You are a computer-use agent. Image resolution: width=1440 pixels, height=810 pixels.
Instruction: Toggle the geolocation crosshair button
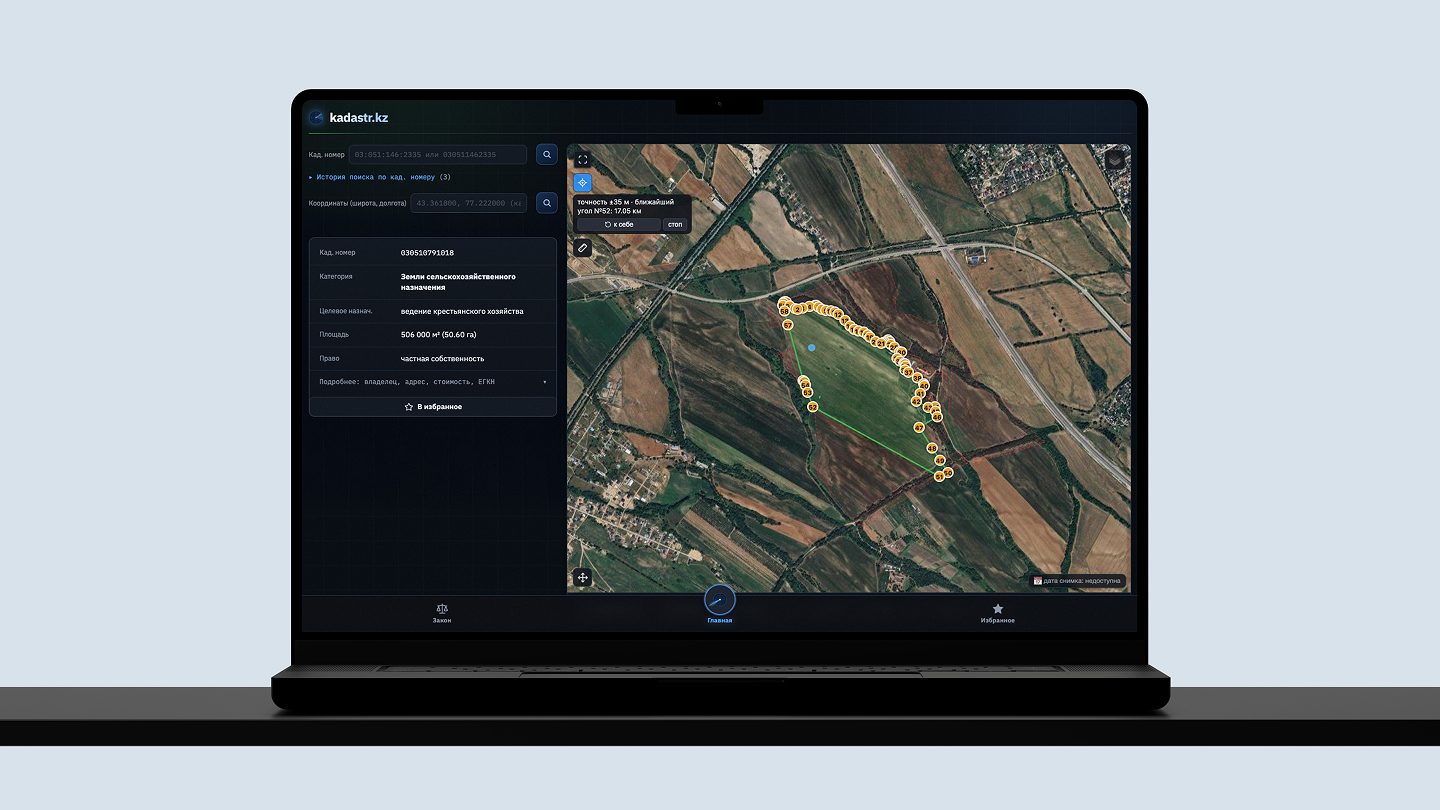582,183
